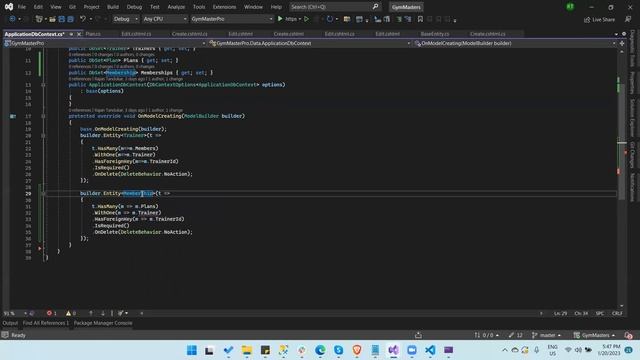Open the https launch profile dropdown arrow
The height and width of the screenshot is (360, 640).
(x=300, y=19)
